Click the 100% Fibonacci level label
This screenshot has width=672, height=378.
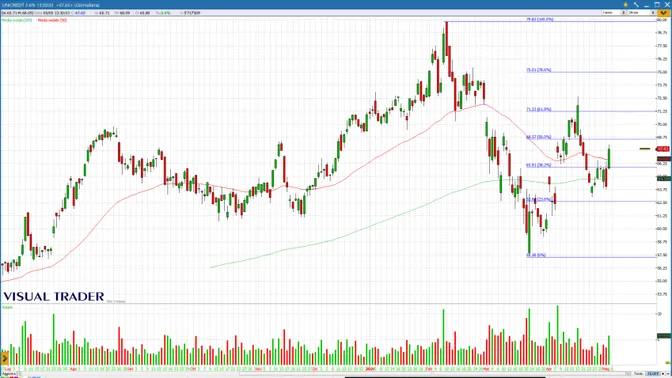[540, 19]
